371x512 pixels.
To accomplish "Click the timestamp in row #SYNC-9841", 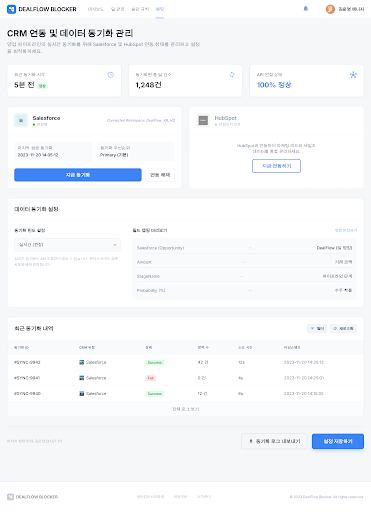I will [x=304, y=378].
